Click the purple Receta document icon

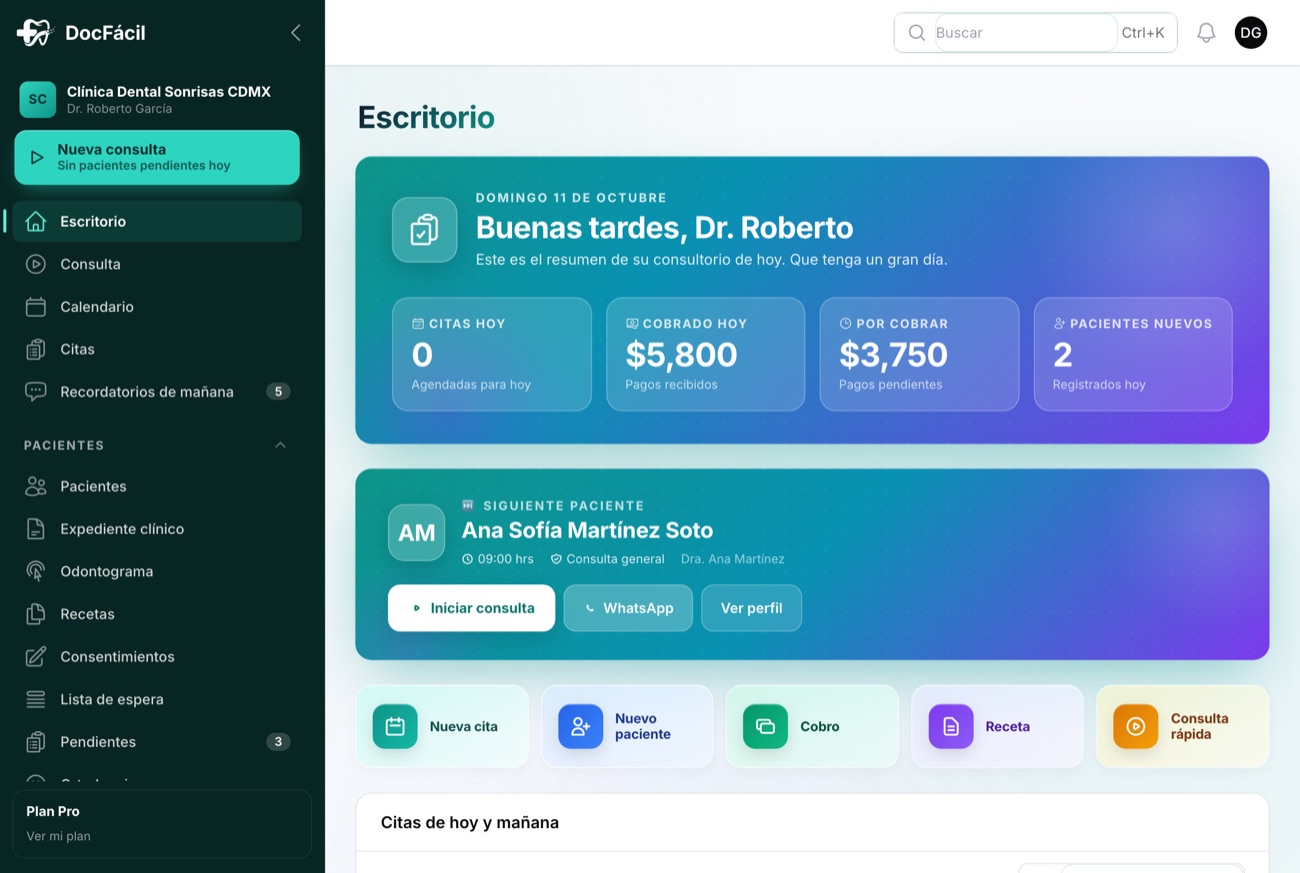coord(951,727)
